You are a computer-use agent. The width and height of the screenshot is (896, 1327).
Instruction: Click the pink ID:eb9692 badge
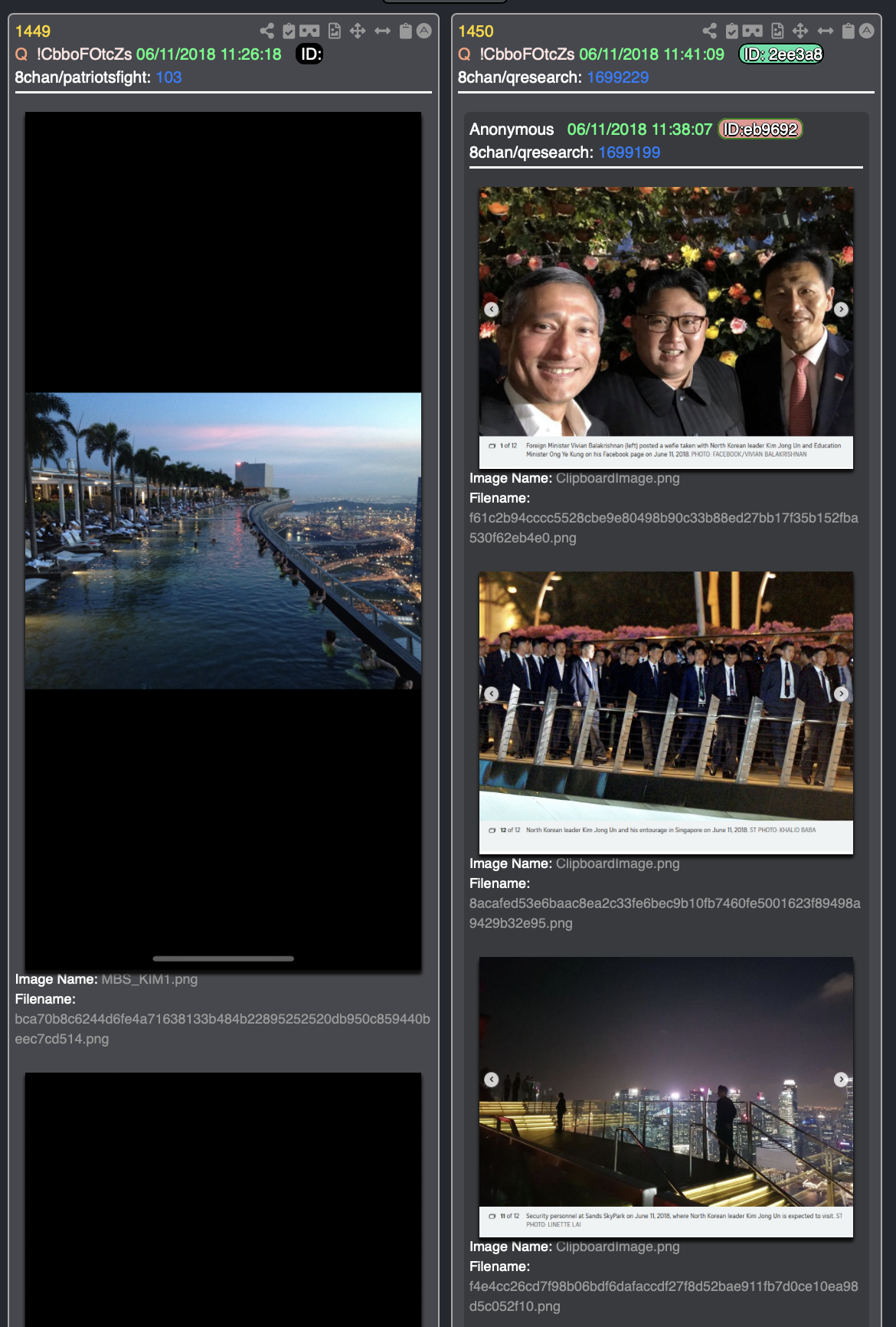[x=760, y=129]
